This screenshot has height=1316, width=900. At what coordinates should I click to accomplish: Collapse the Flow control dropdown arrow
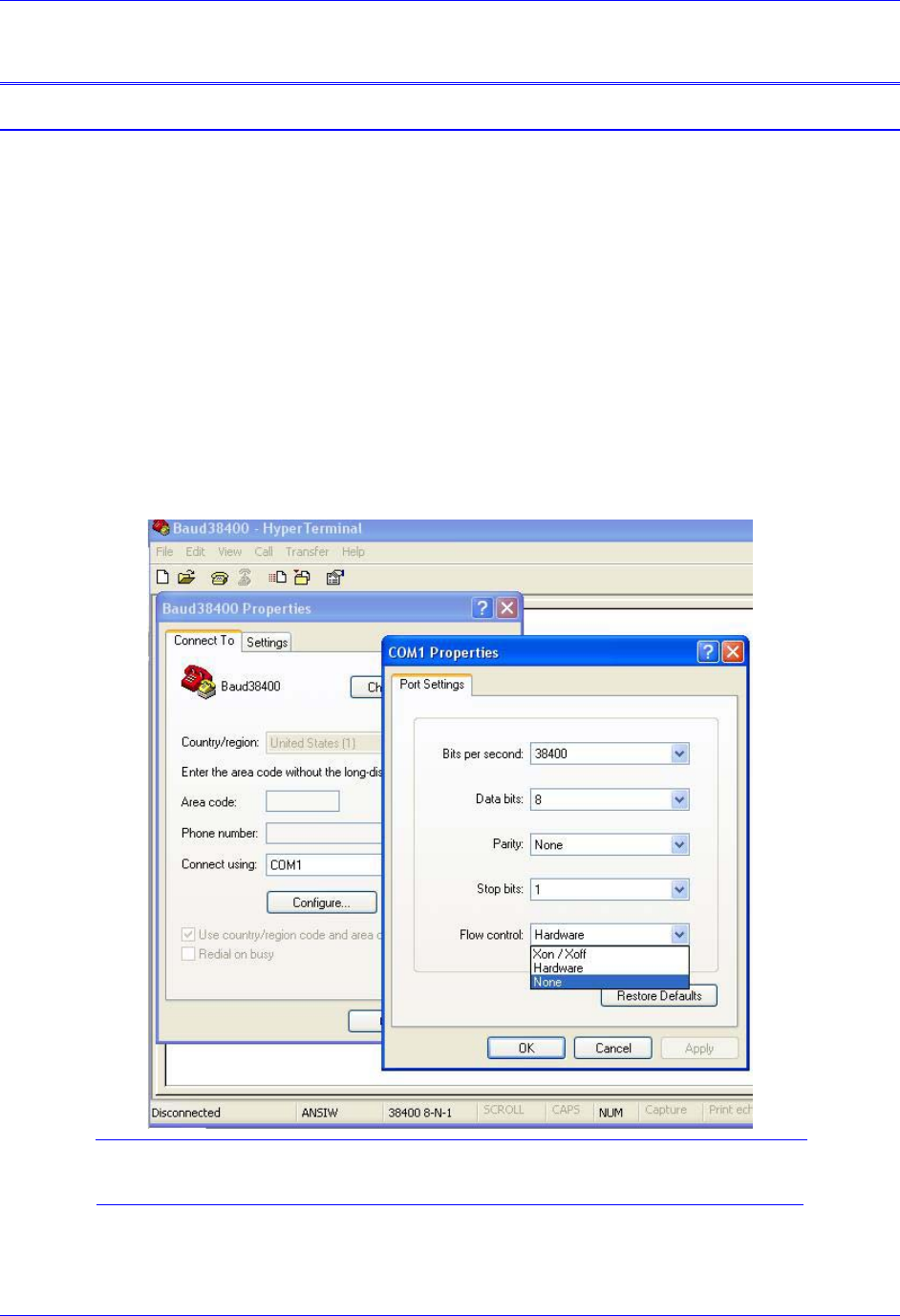pos(679,934)
